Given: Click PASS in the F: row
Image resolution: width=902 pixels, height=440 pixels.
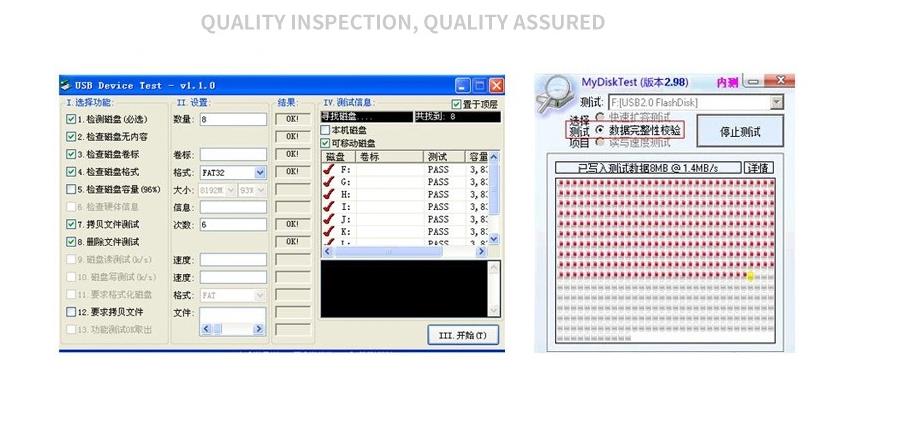Looking at the screenshot, I should click(438, 170).
